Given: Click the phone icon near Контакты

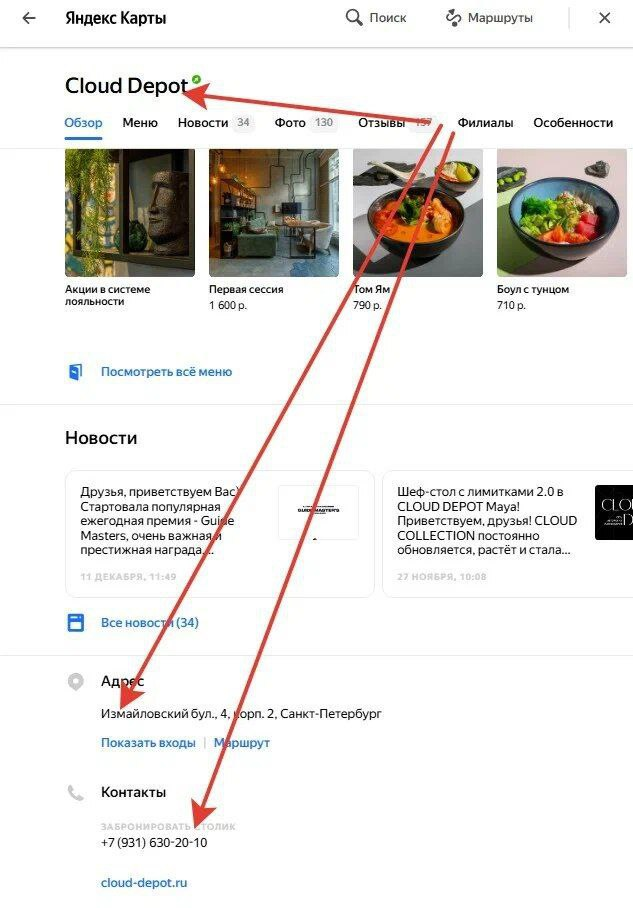Looking at the screenshot, I should coord(76,792).
